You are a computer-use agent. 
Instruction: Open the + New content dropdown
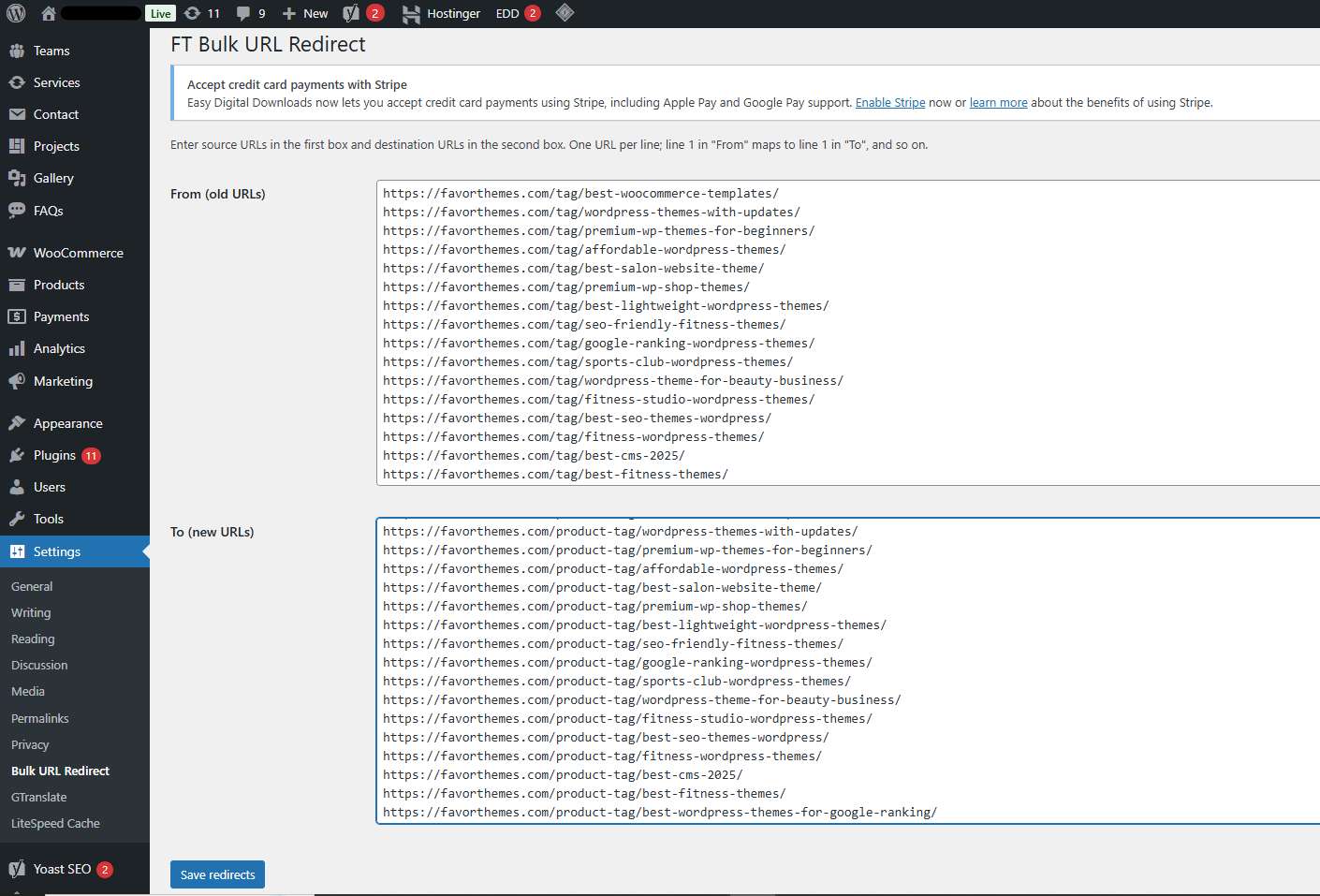[305, 13]
